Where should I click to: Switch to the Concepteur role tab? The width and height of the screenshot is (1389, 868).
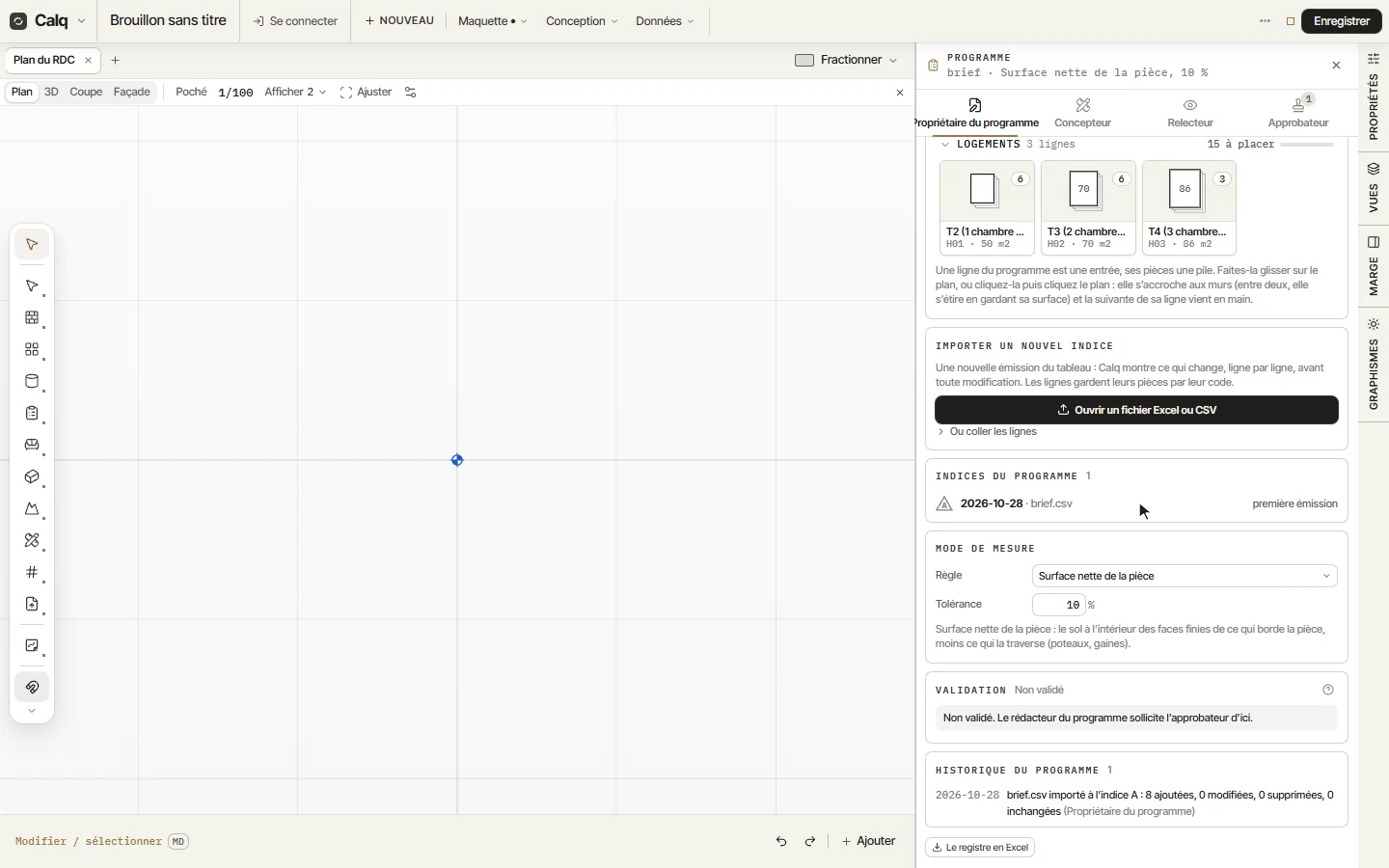pos(1083,113)
